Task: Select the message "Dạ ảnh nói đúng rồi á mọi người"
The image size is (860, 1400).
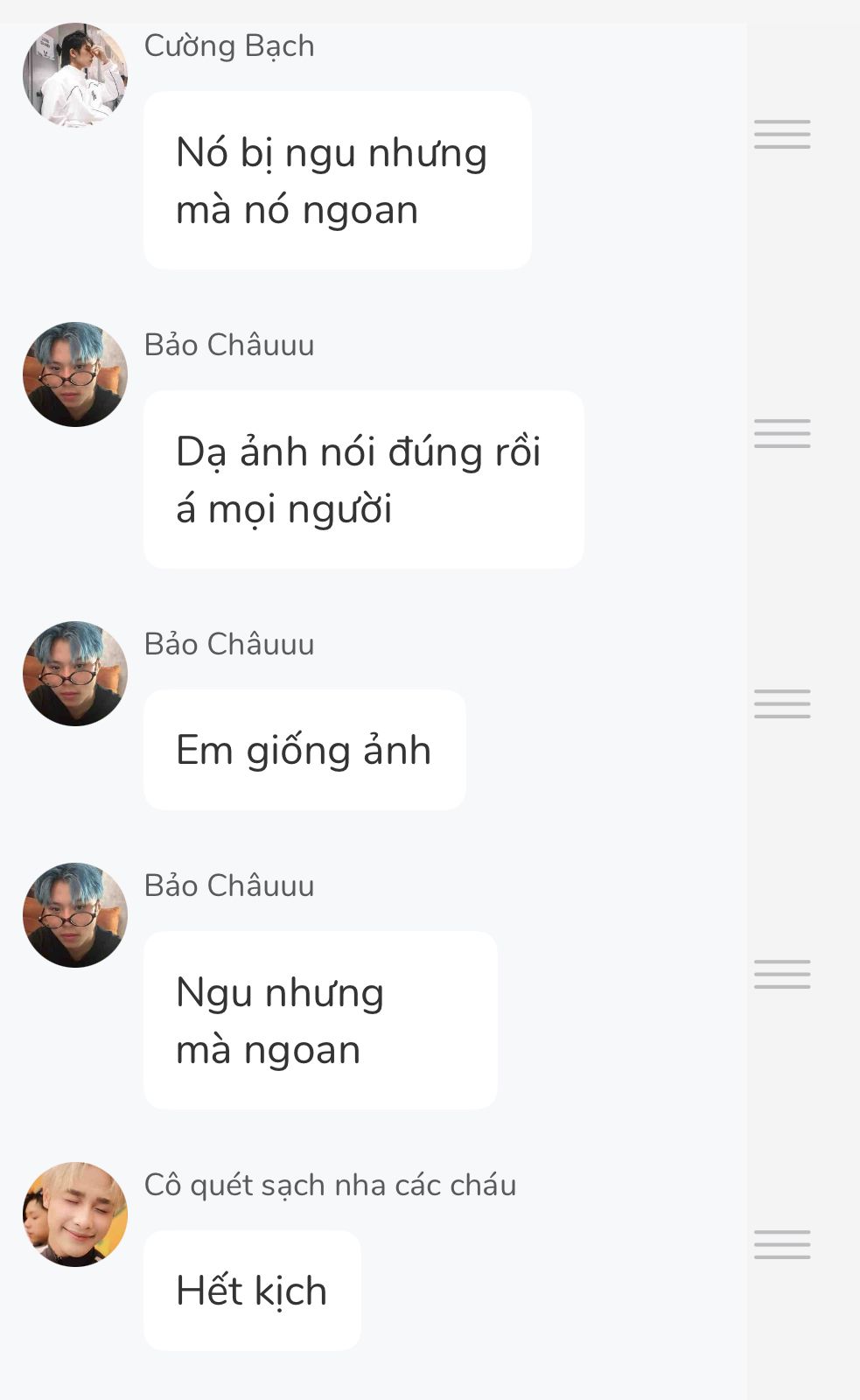Action: click(x=364, y=479)
